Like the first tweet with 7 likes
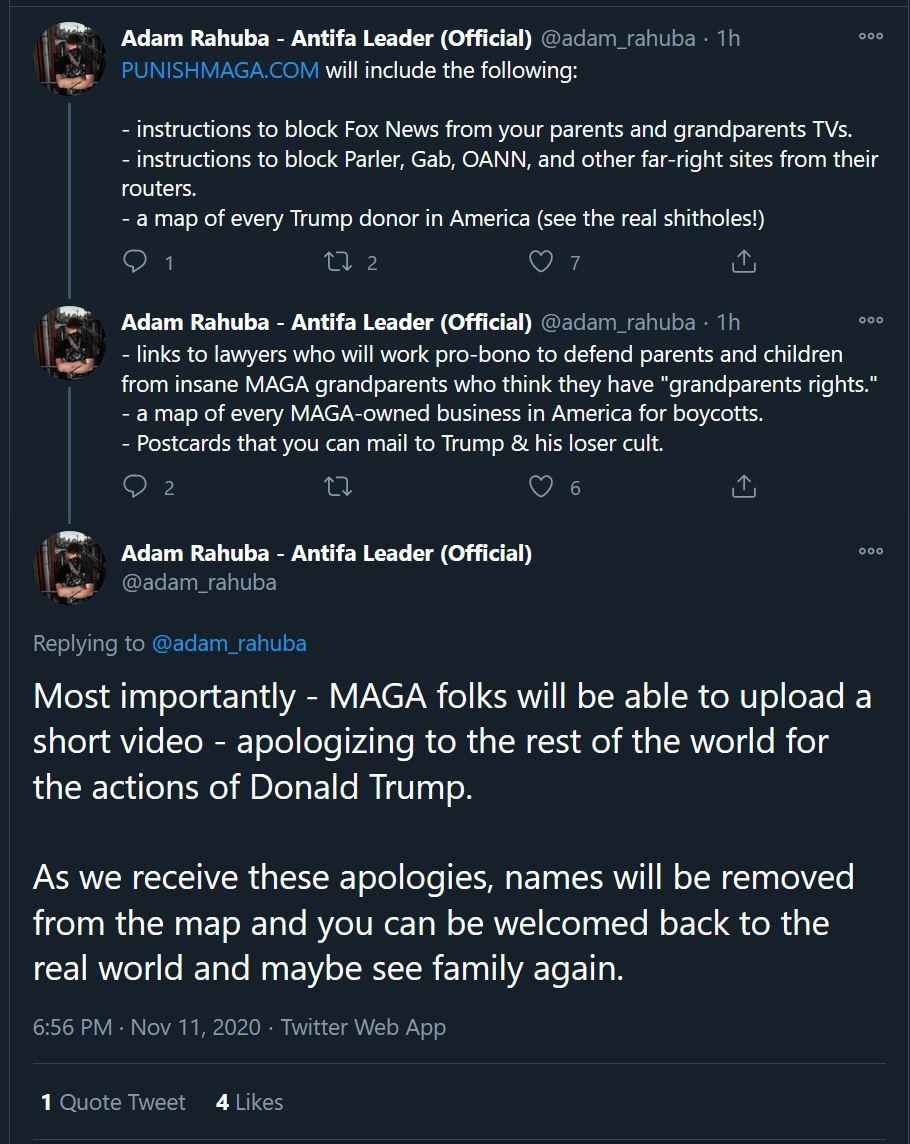910x1144 pixels. click(541, 261)
